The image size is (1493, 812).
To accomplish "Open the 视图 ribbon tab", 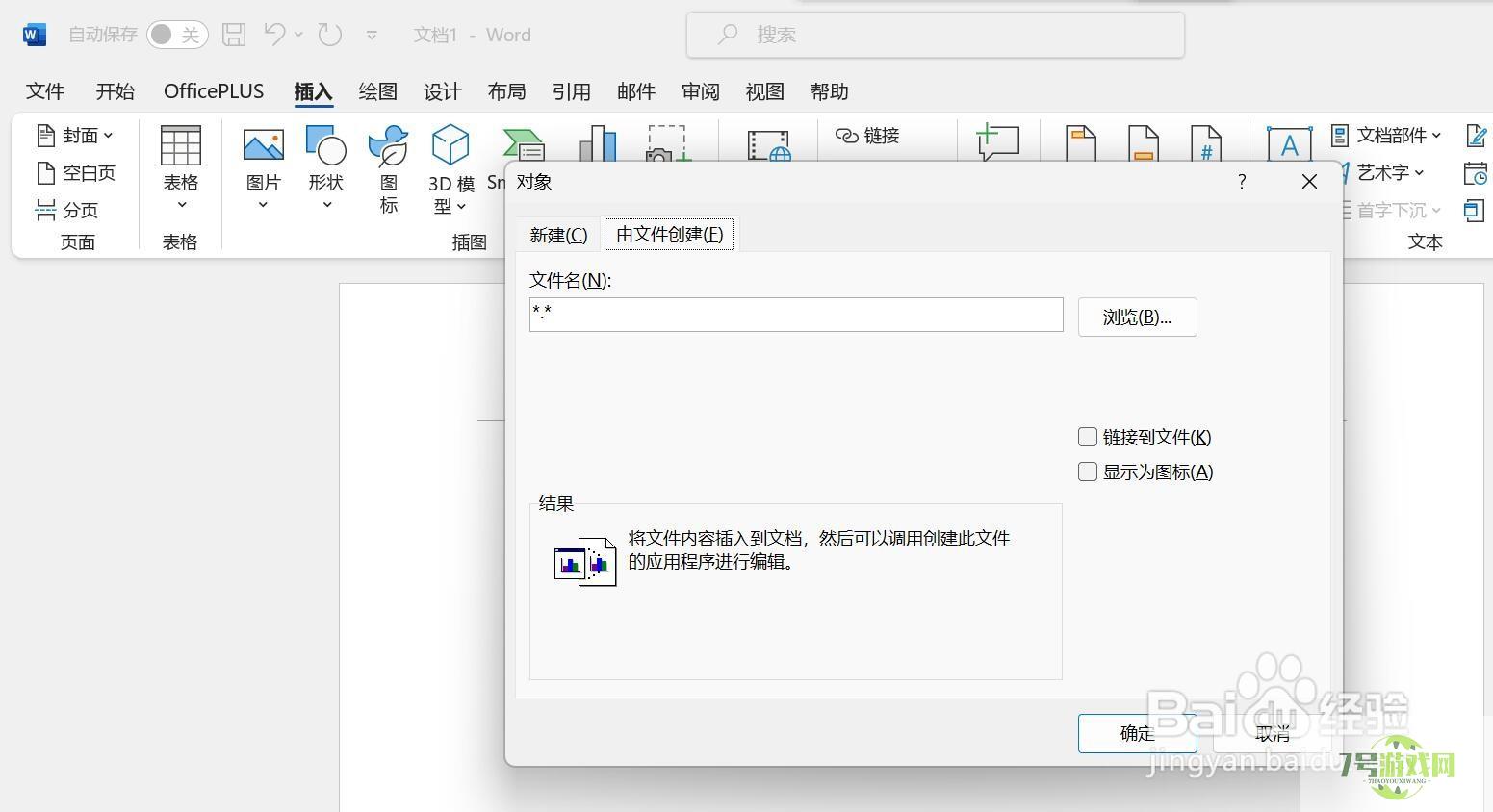I will pyautogui.click(x=765, y=91).
